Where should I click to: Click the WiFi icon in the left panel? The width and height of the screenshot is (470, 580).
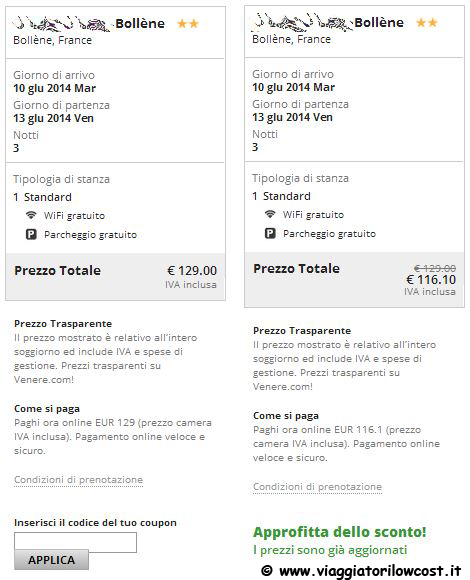pyautogui.click(x=31, y=215)
